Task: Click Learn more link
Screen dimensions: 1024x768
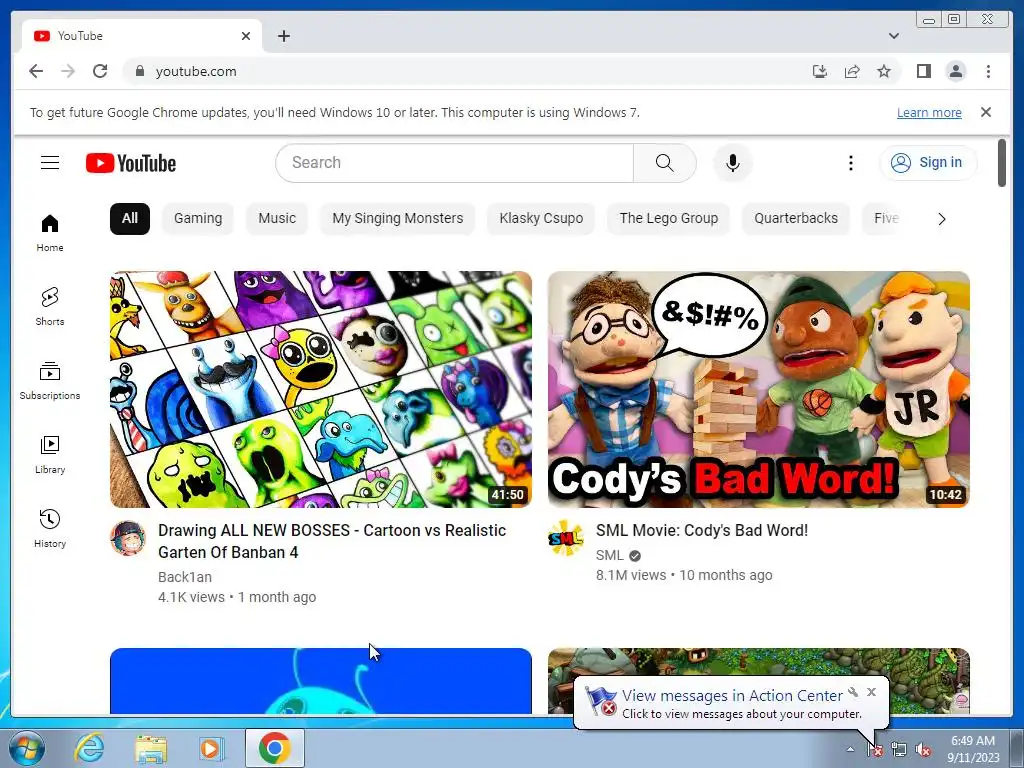Action: point(929,112)
